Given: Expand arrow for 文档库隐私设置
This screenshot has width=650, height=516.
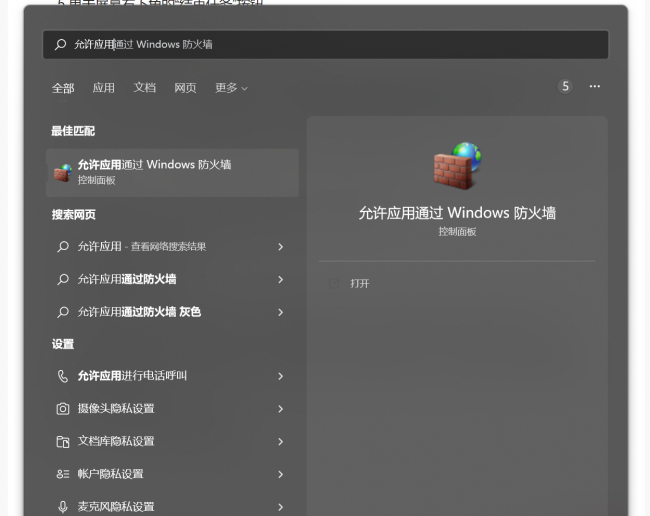Looking at the screenshot, I should pos(281,442).
